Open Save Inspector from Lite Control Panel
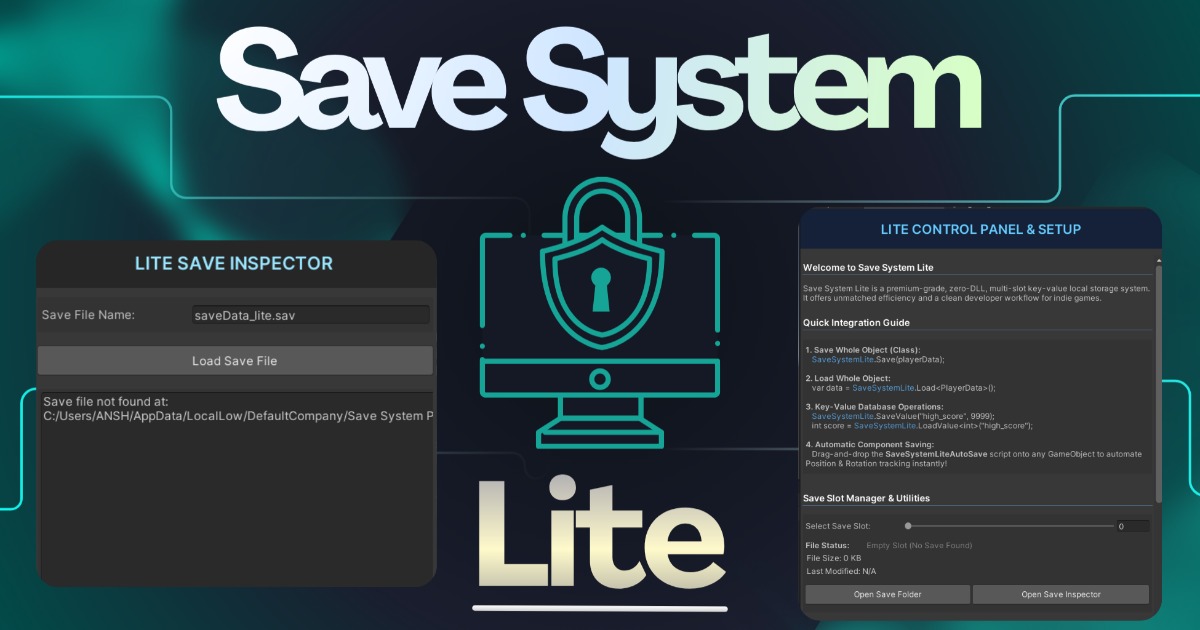The image size is (1200, 630). click(x=1061, y=594)
